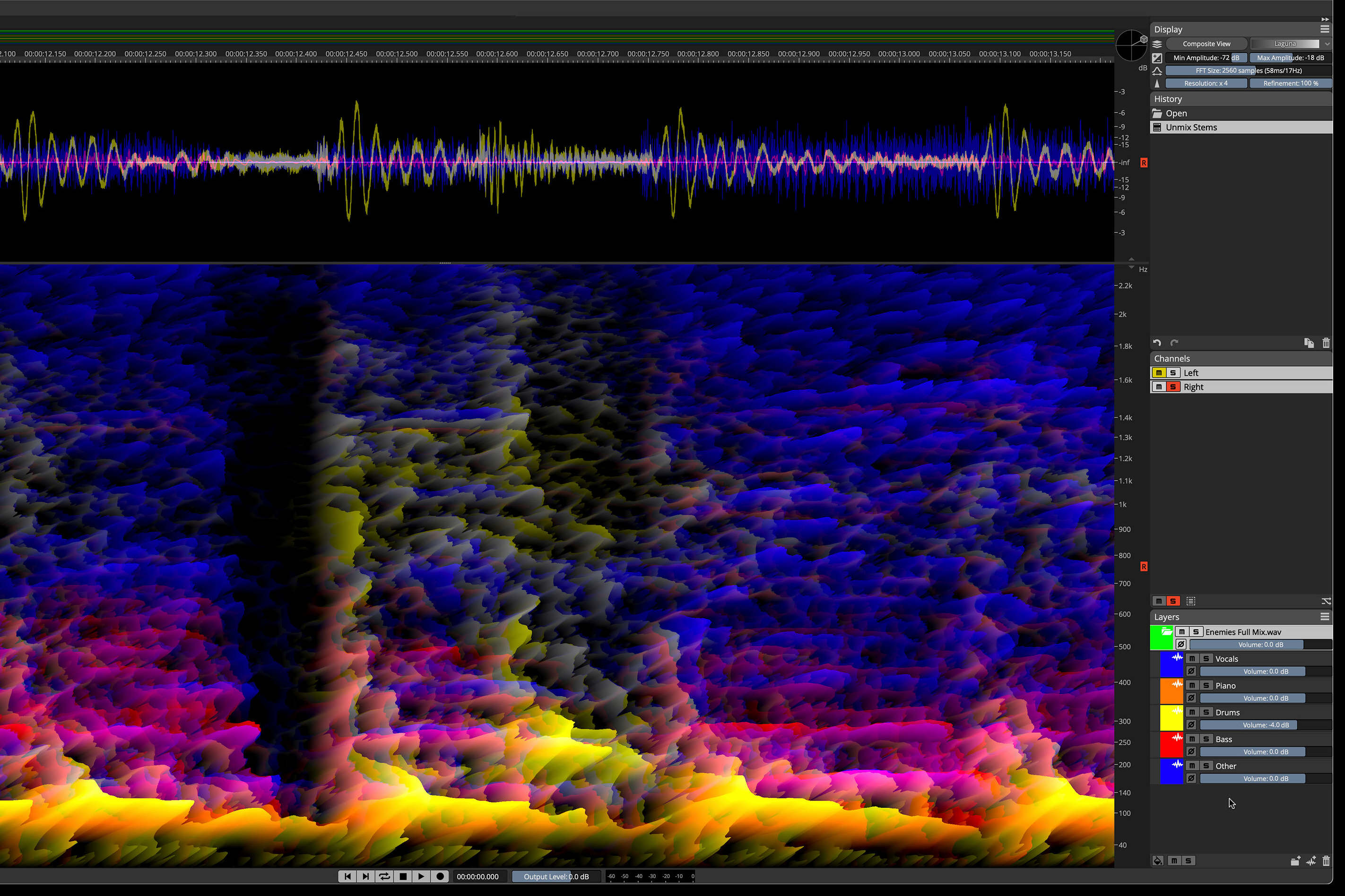Viewport: 1345px width, 896px height.
Task: Click the 3D view orientation sphere
Action: (x=1131, y=45)
